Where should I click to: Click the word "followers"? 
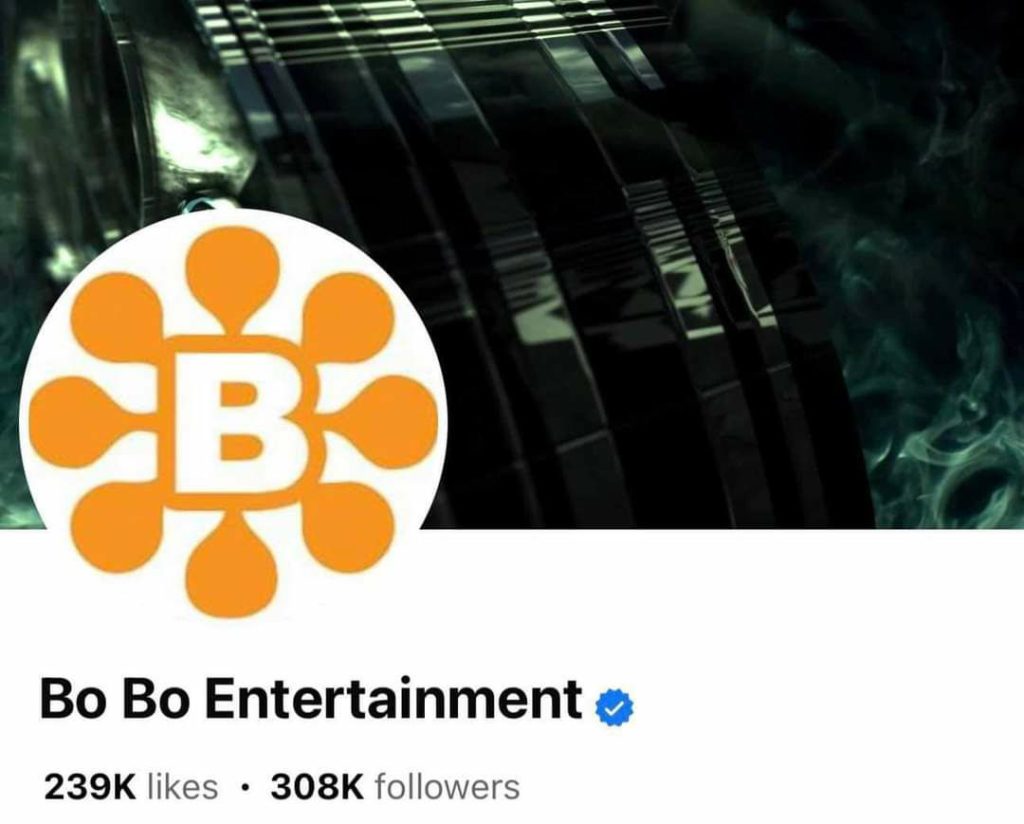[447, 787]
